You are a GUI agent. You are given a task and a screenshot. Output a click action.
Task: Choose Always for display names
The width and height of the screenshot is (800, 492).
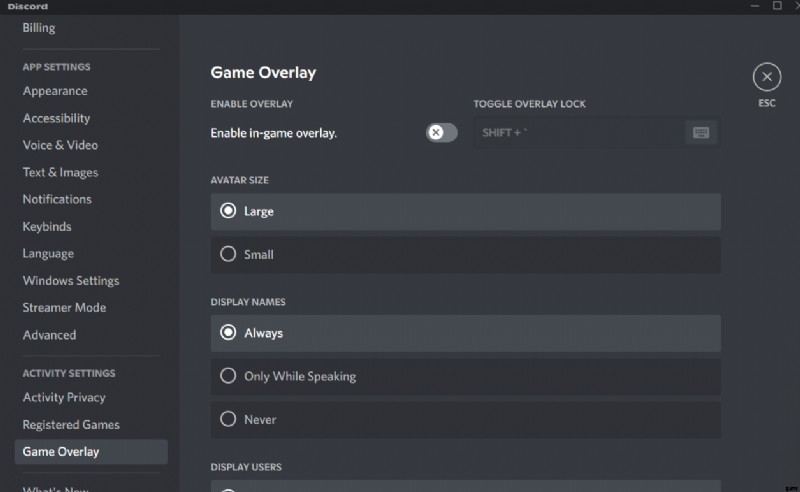click(x=465, y=333)
